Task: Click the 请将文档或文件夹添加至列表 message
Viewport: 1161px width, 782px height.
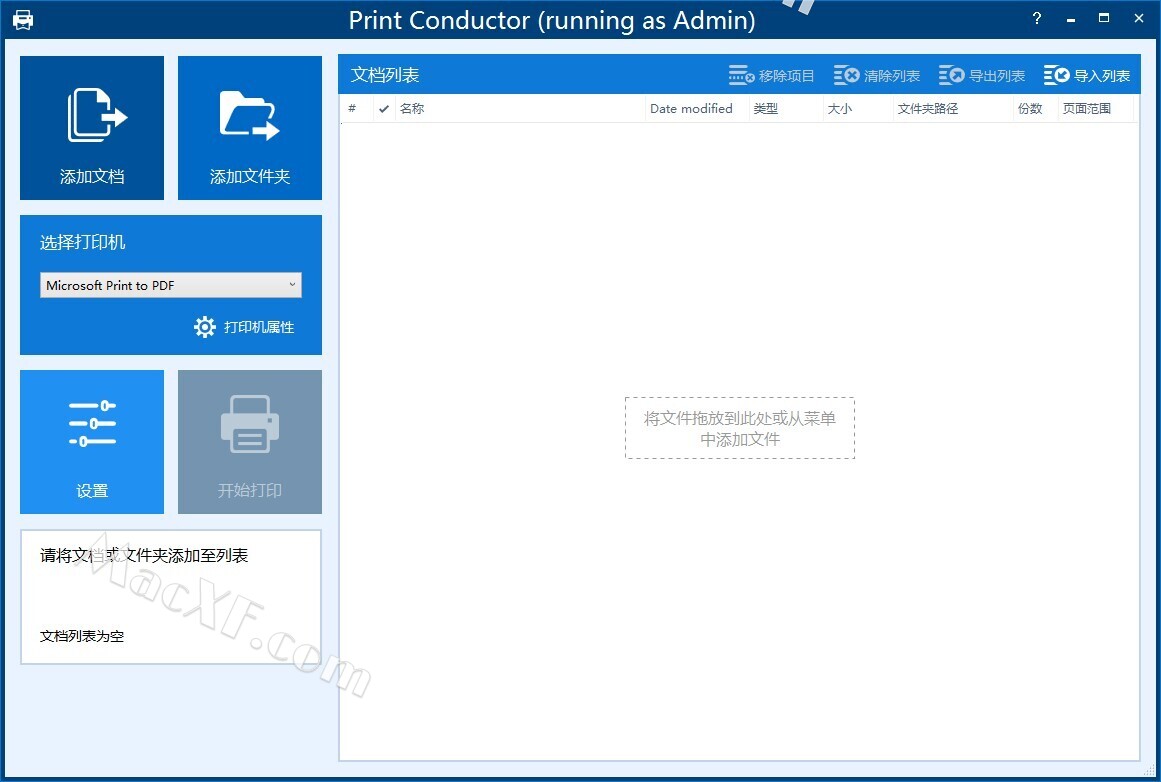Action: (144, 555)
